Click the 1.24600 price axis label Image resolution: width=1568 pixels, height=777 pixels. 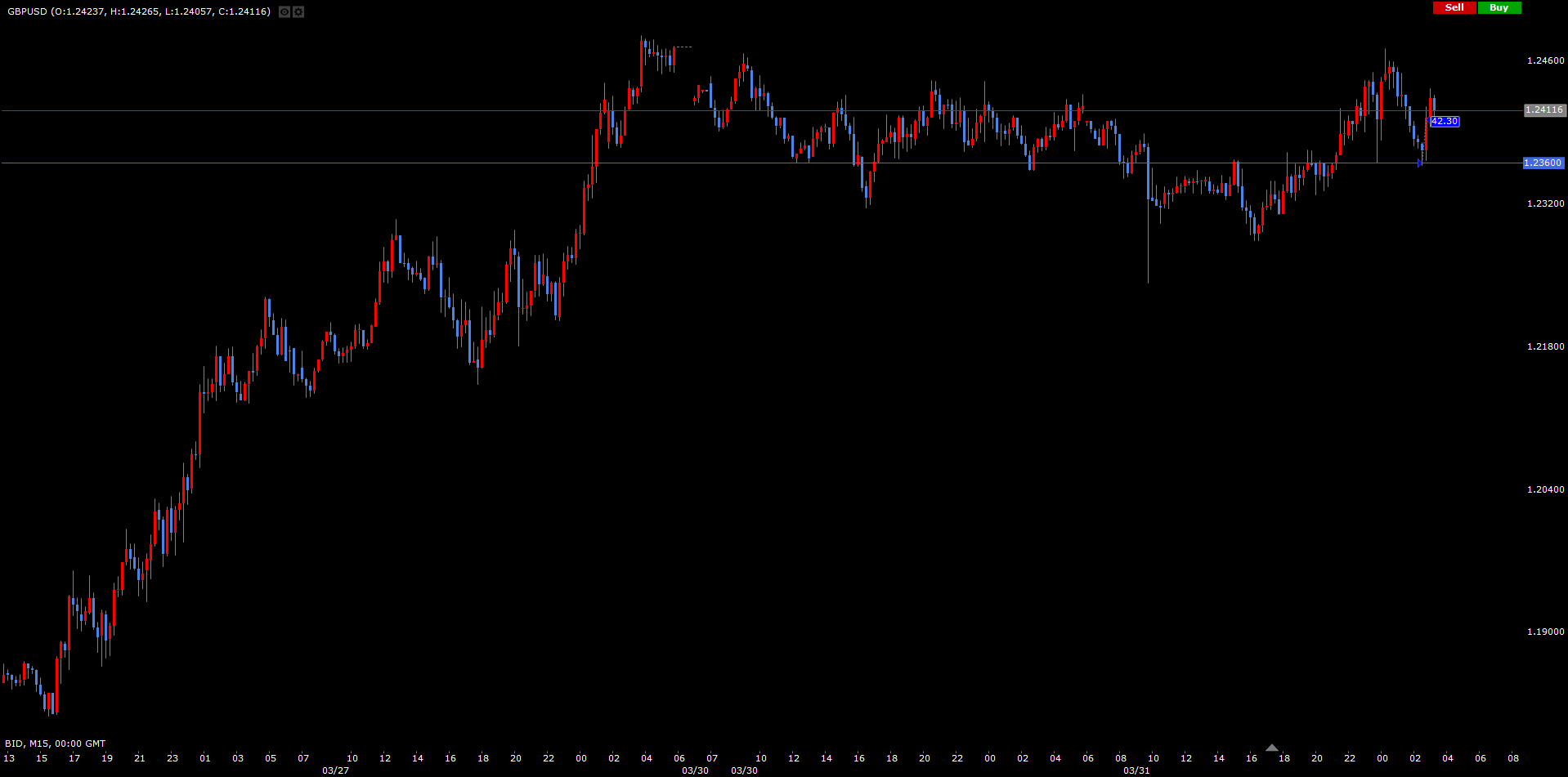pos(1545,60)
